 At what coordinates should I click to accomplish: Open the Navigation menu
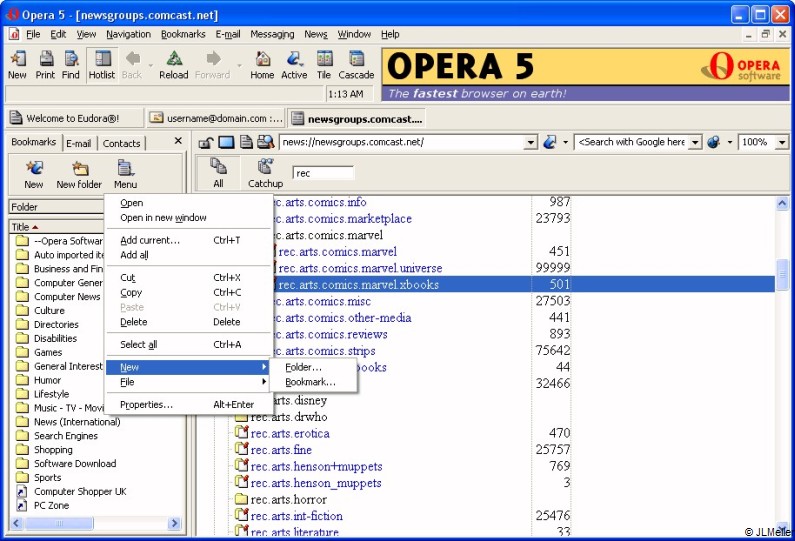click(128, 34)
